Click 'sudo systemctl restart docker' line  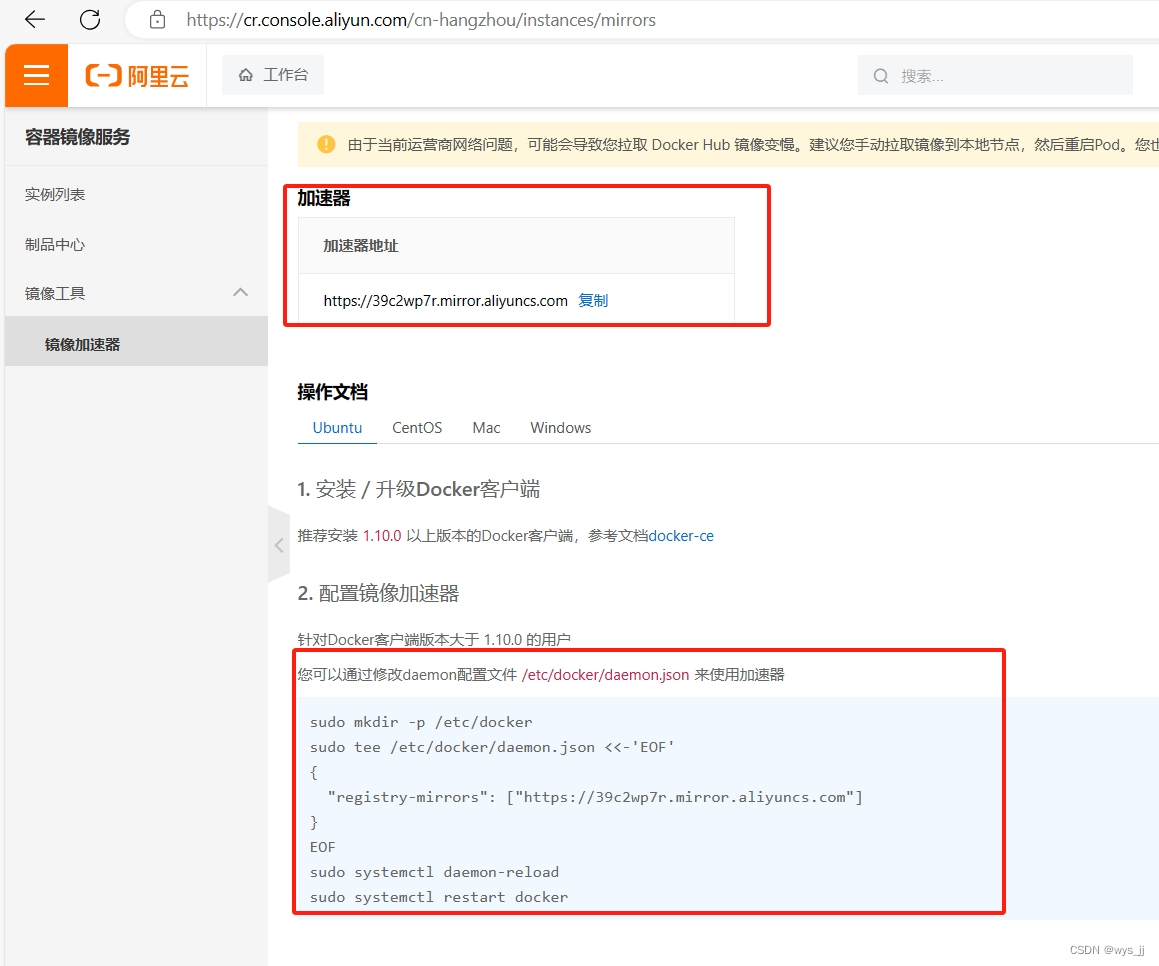439,897
